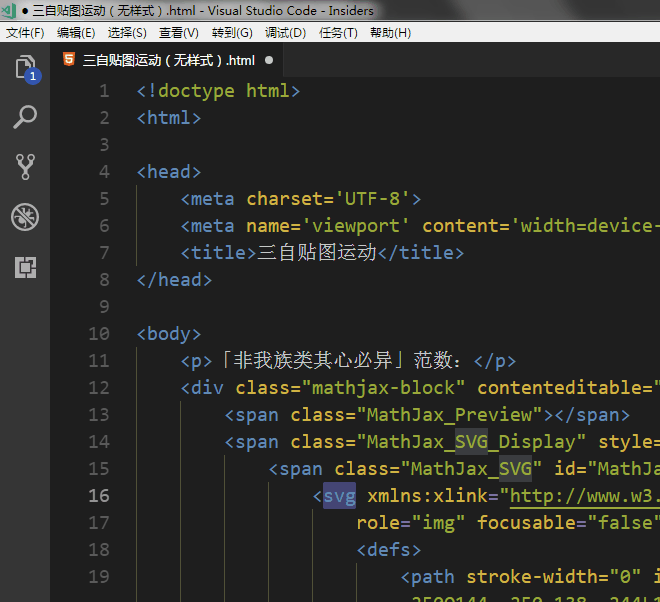Click the <defs> tag on line 18
Screen dimensions: 660x602
click(389, 550)
